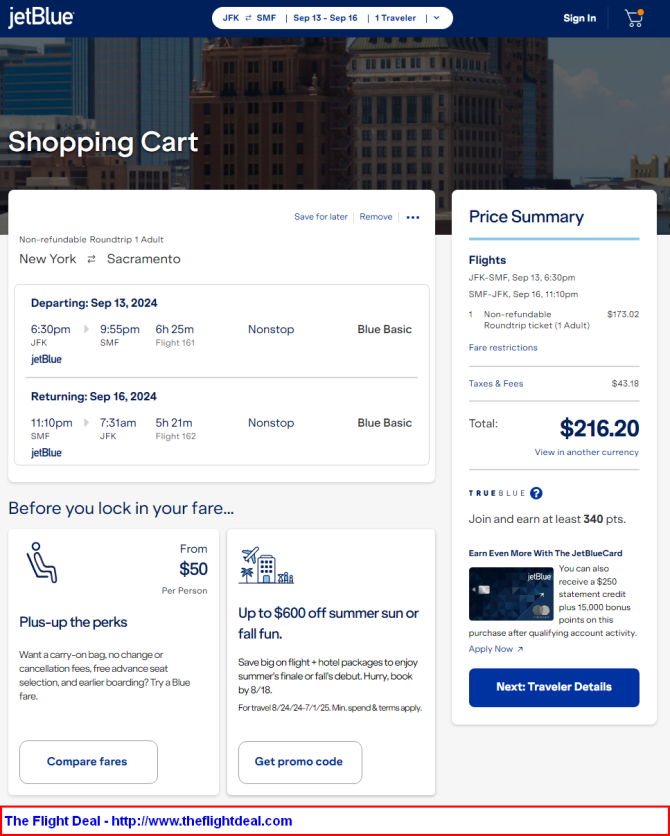
Task: Click the JetBlue credit card image
Action: point(511,594)
